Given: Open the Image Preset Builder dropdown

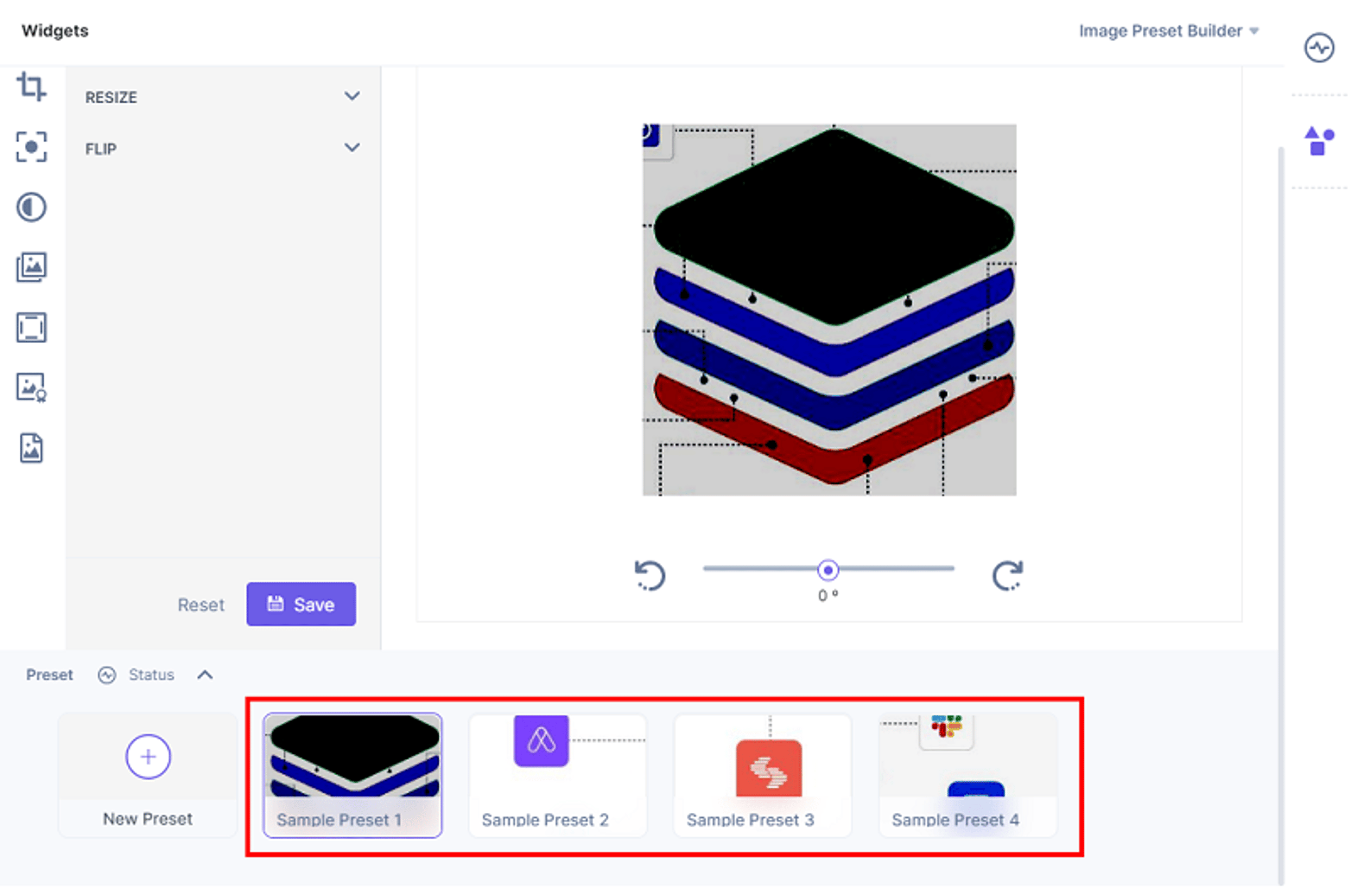Looking at the screenshot, I should 1169,31.
